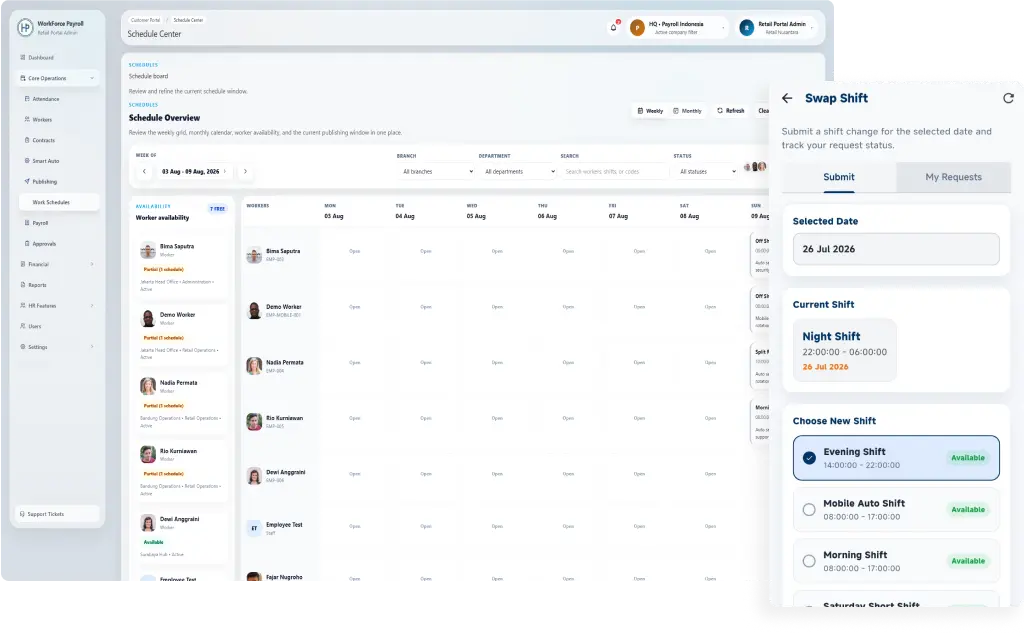
Task: Click the Core Operations folder icon
Action: tap(23, 78)
